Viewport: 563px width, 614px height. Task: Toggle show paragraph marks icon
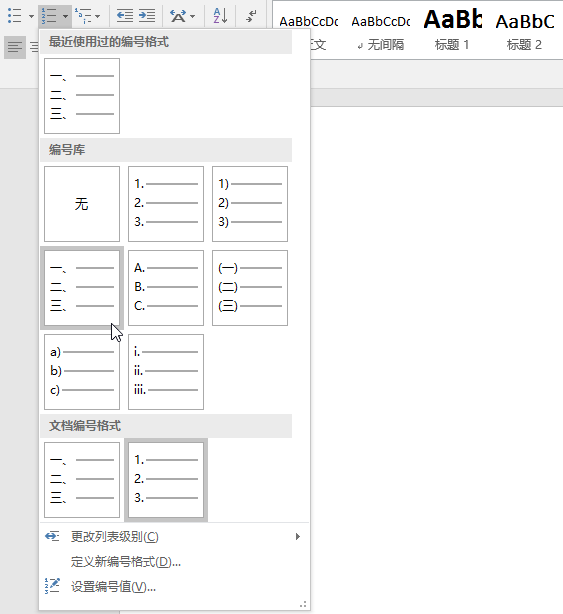tap(251, 16)
